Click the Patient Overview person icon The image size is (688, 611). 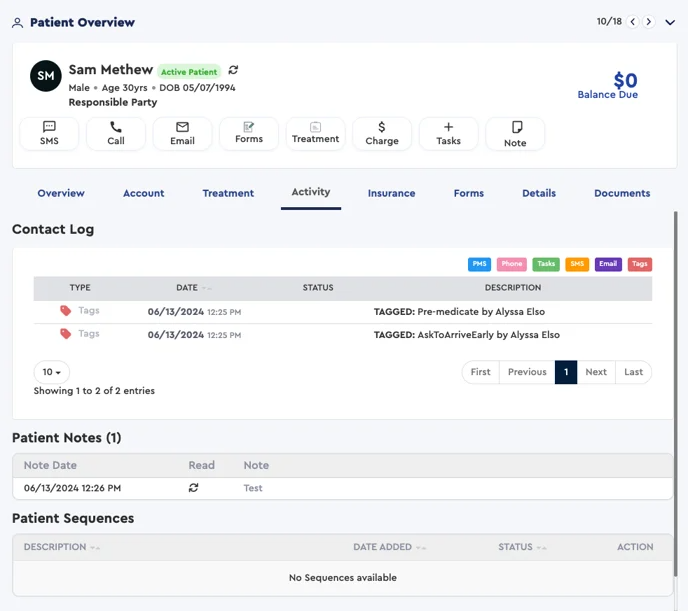[18, 23]
